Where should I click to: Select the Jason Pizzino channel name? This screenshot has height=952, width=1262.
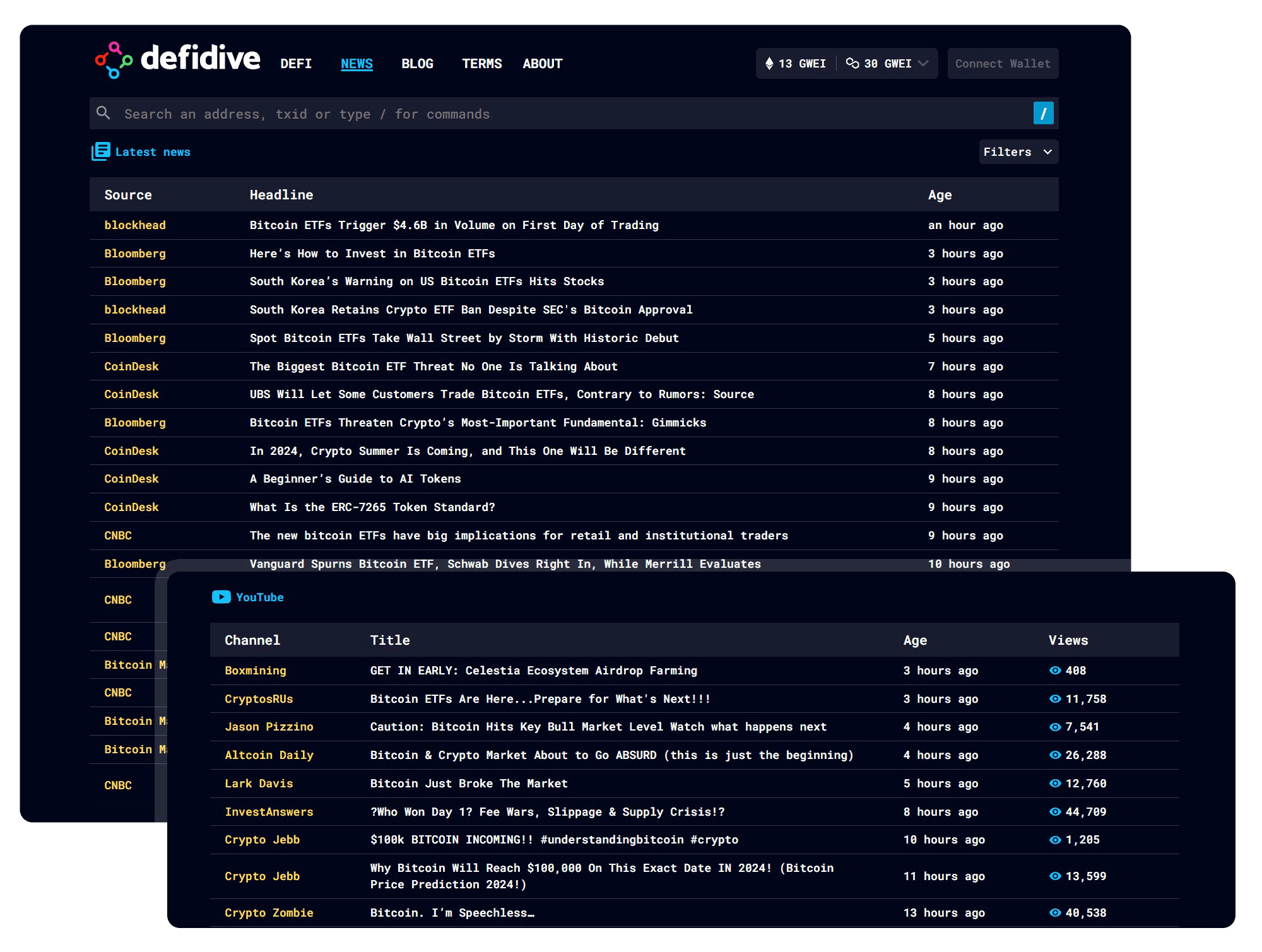(x=269, y=727)
